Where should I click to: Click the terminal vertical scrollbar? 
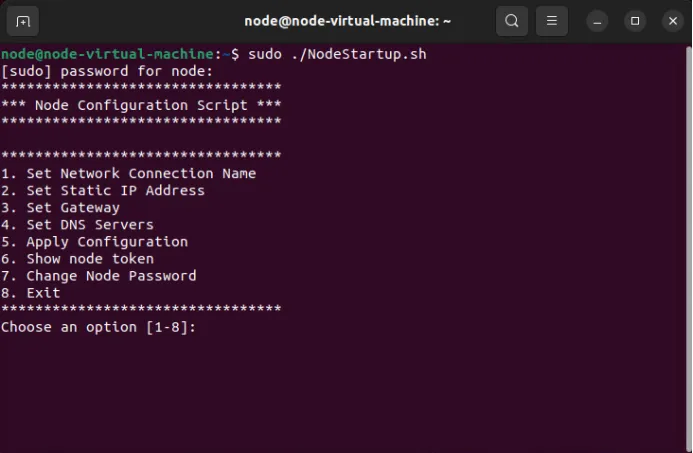[x=689, y=247]
